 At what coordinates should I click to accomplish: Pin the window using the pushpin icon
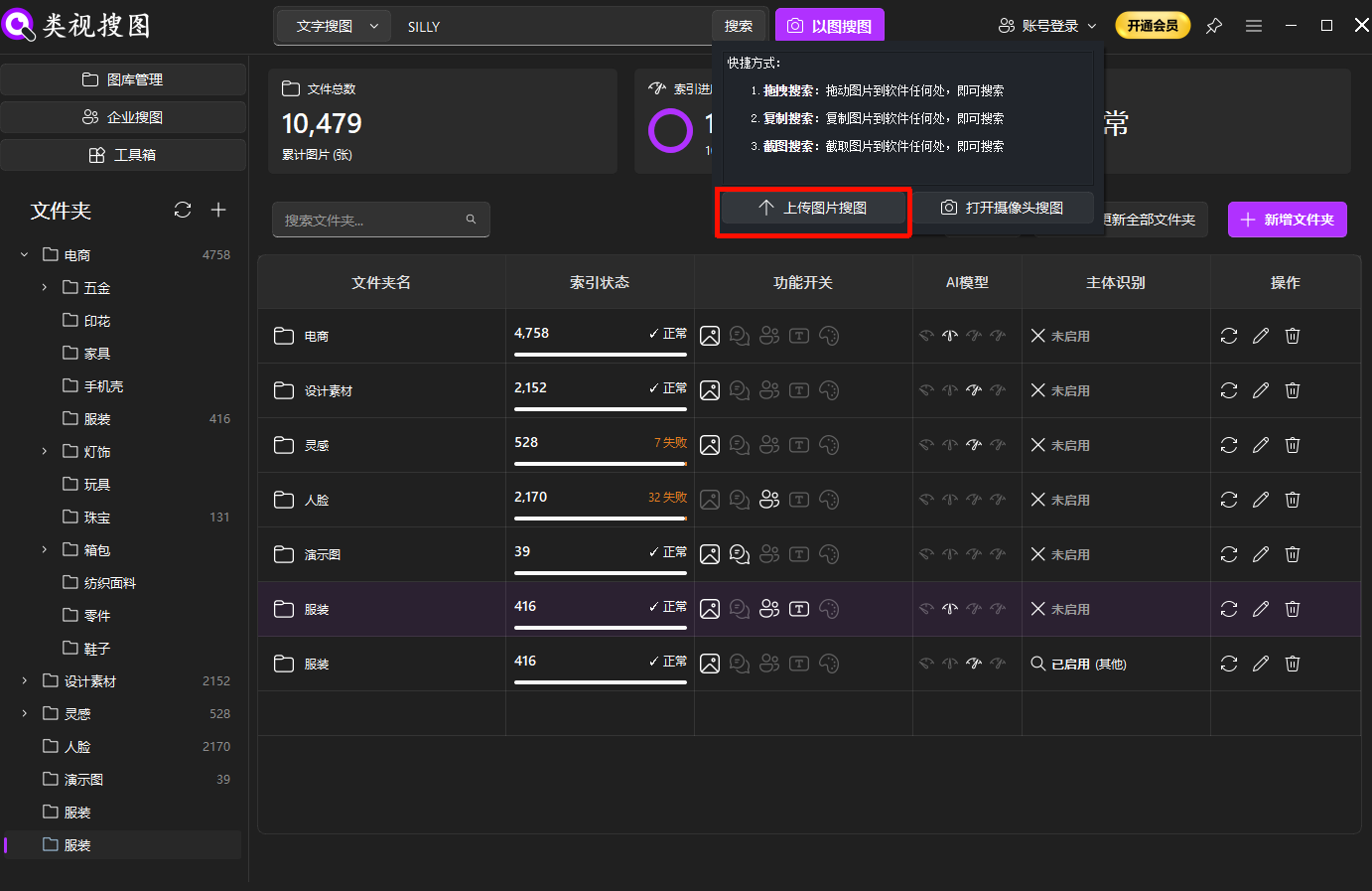(x=1213, y=25)
